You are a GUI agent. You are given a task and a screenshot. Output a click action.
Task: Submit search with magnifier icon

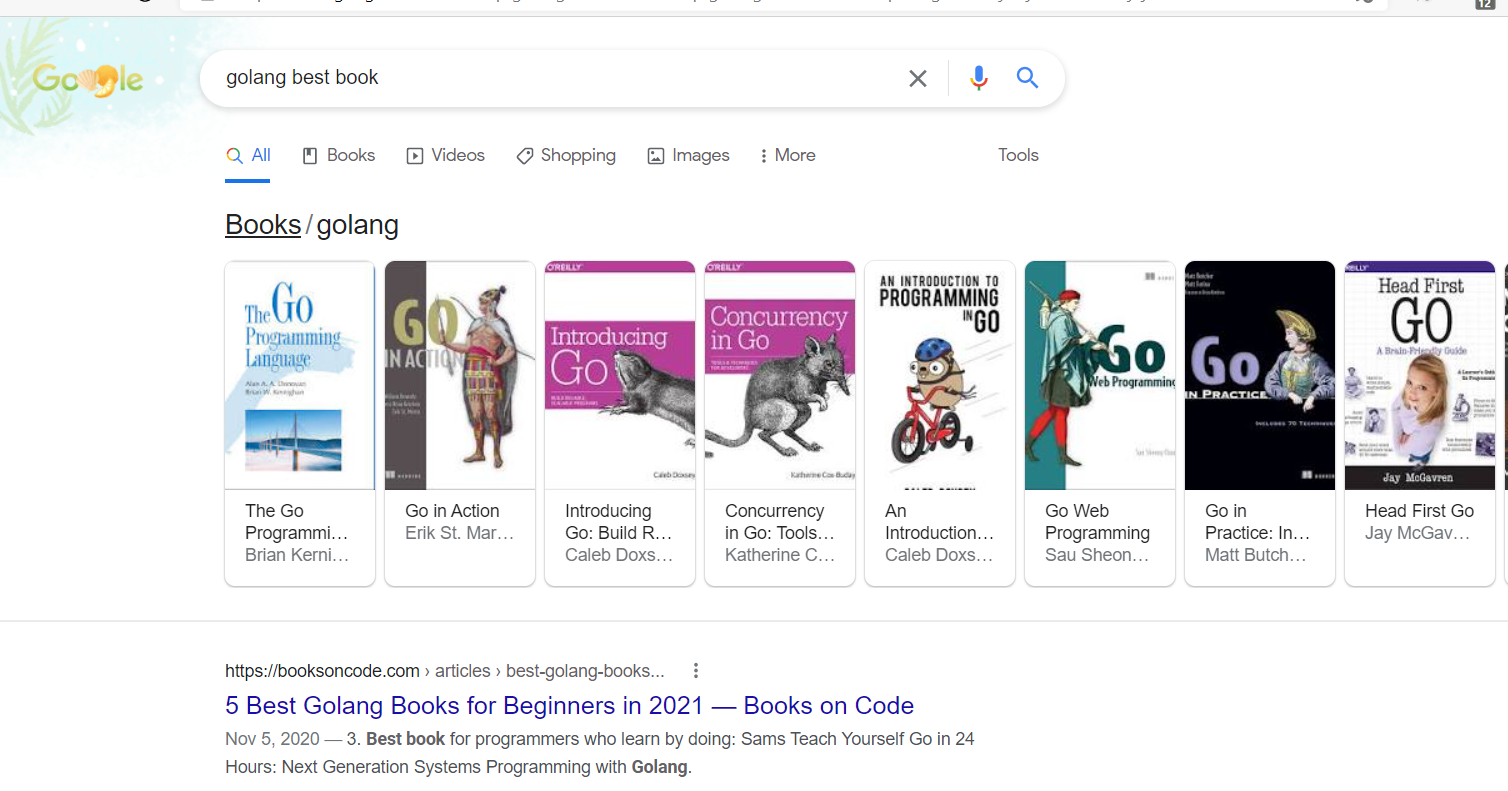(1027, 78)
